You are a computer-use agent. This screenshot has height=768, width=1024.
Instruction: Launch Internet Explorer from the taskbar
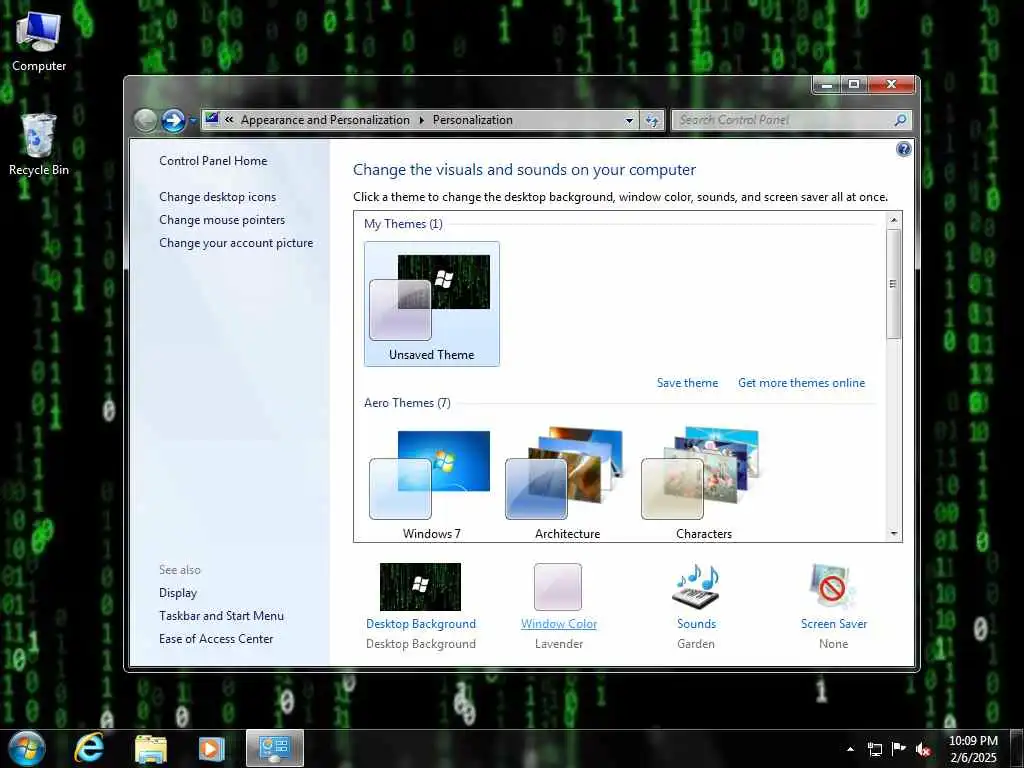pos(89,748)
